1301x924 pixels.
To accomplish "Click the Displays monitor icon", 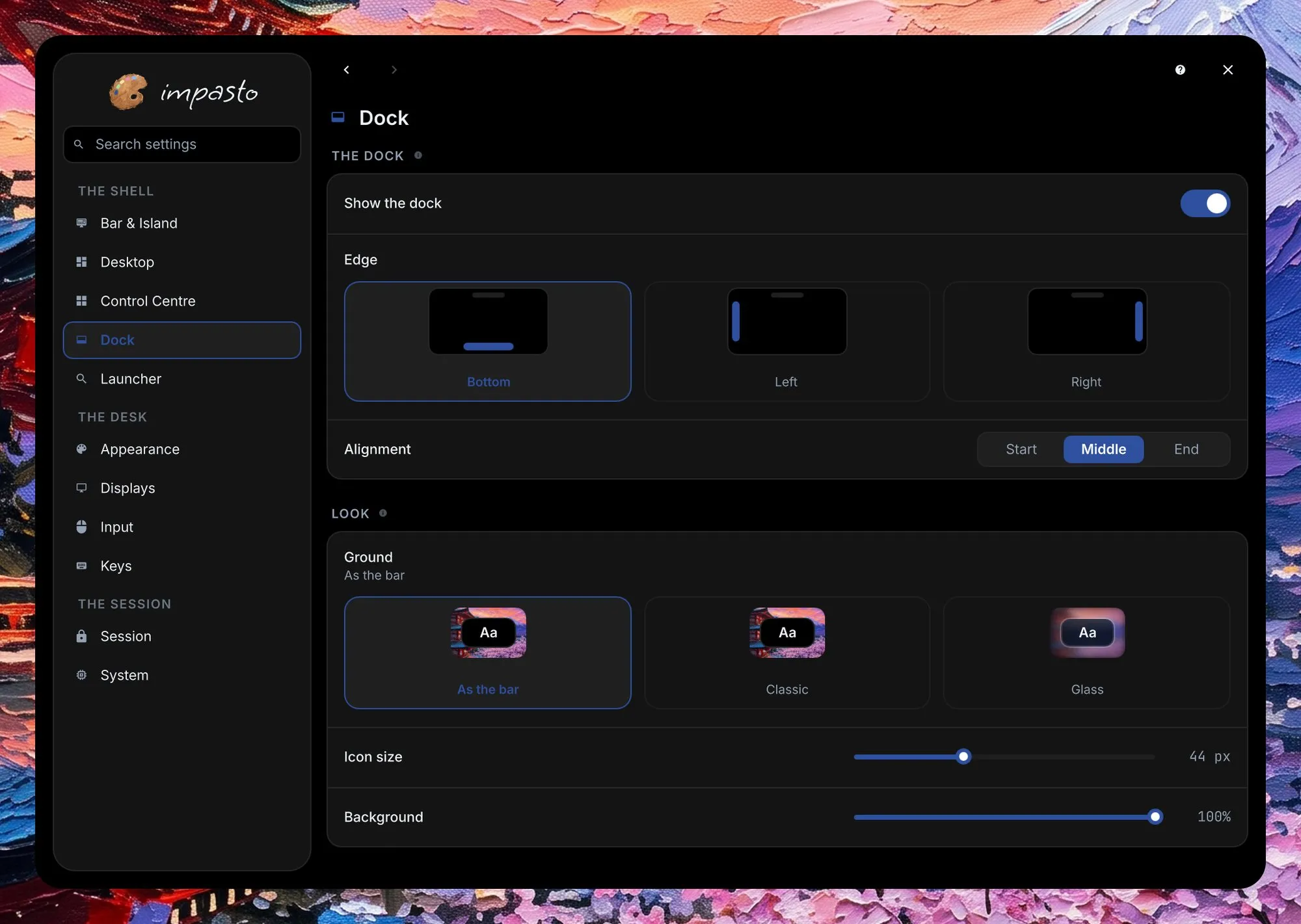I will coord(81,488).
